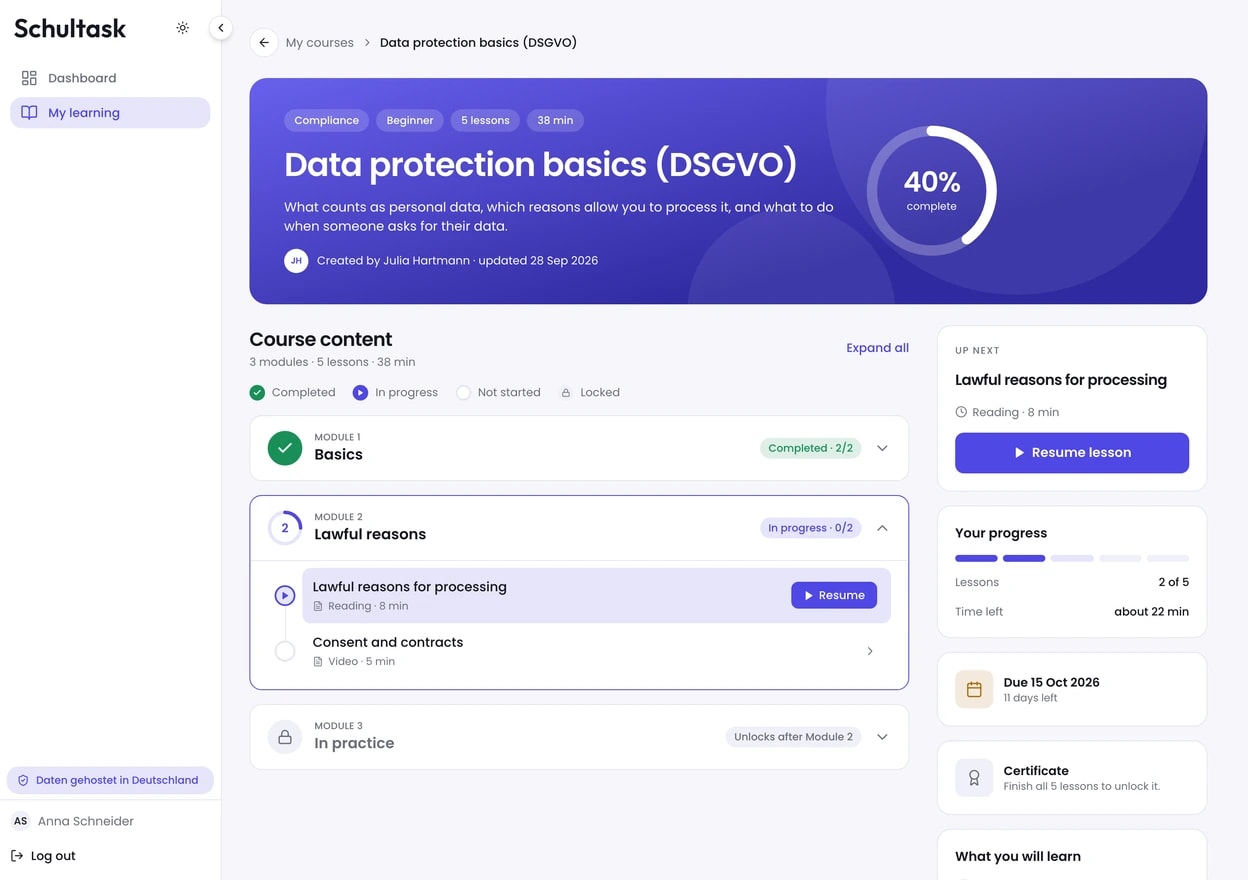This screenshot has height=880, width=1248.
Task: Click Log out in the sidebar
Action: pyautogui.click(x=43, y=856)
